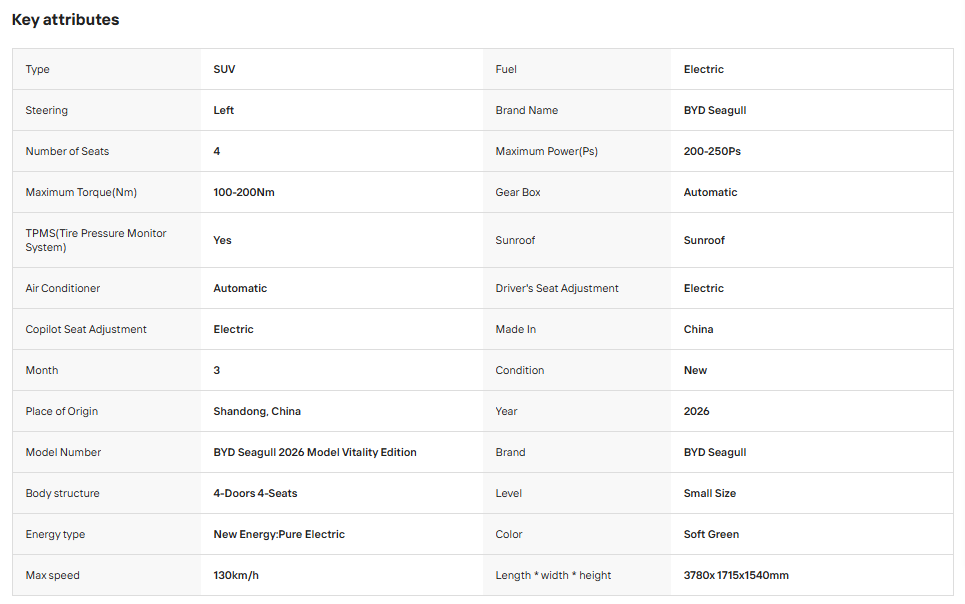This screenshot has width=965, height=604.
Task: Click the 3780x1715x1540mm dimensions value
Action: point(736,576)
